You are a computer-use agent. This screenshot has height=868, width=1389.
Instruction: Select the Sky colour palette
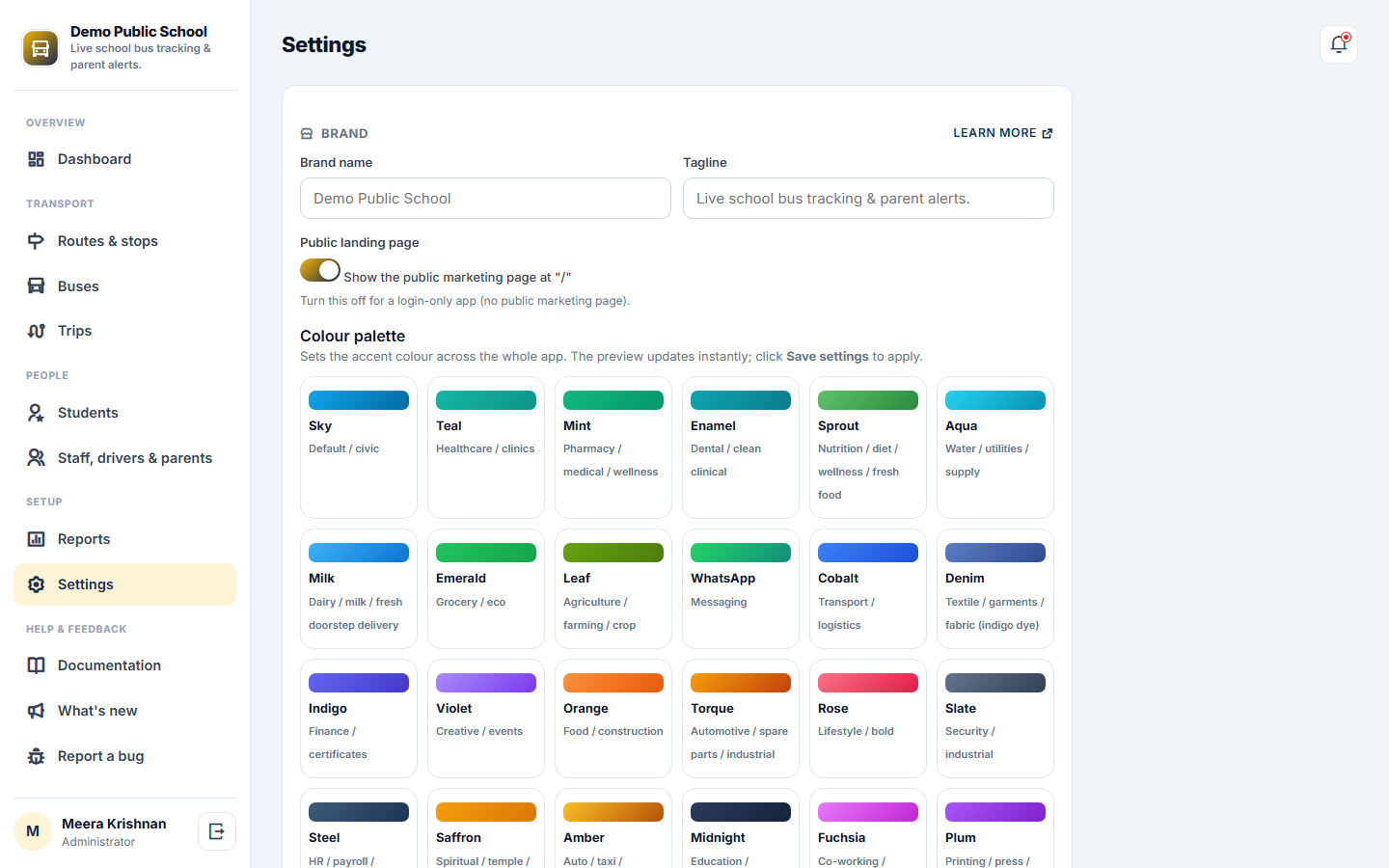(359, 448)
